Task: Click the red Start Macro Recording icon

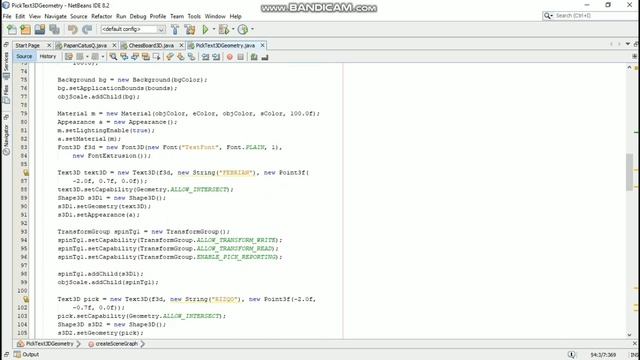Action: click(230, 57)
